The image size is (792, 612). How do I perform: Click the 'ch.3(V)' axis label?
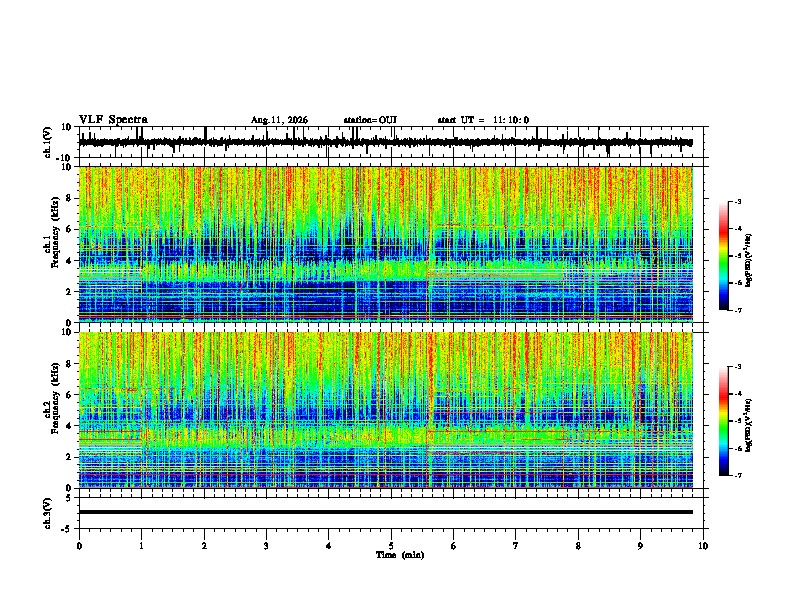(x=49, y=513)
